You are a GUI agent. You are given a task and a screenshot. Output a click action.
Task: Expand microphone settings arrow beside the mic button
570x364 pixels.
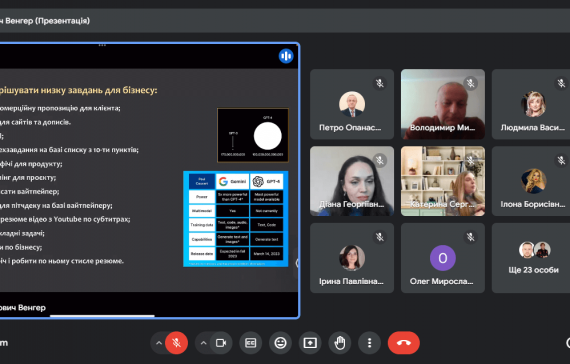159,343
